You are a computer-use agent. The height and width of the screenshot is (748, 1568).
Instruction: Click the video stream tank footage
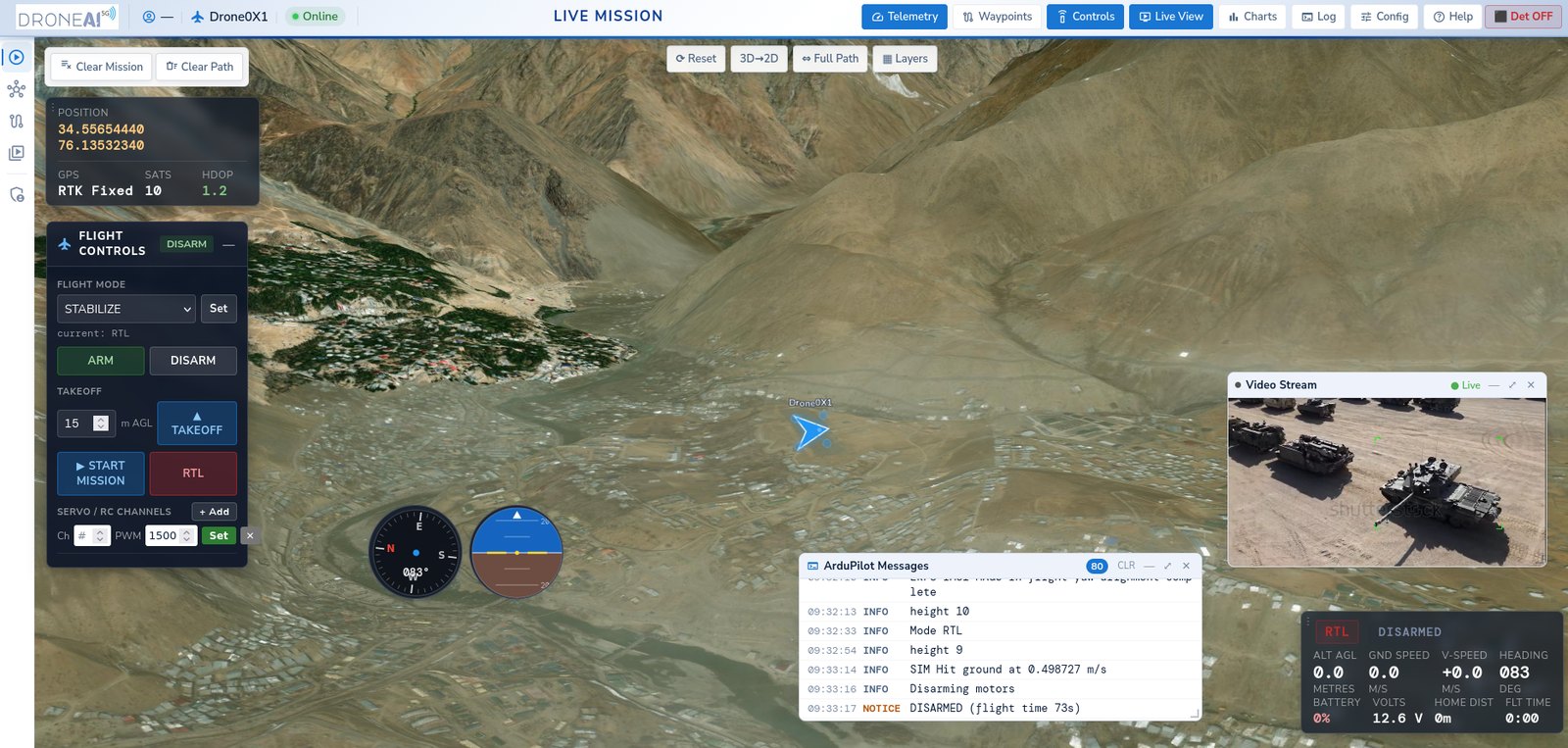coord(1387,481)
